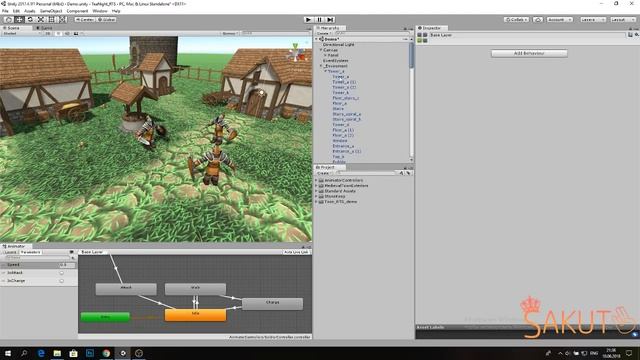
Task: Click Base Layer breadcrumb in Animator
Action: click(92, 252)
